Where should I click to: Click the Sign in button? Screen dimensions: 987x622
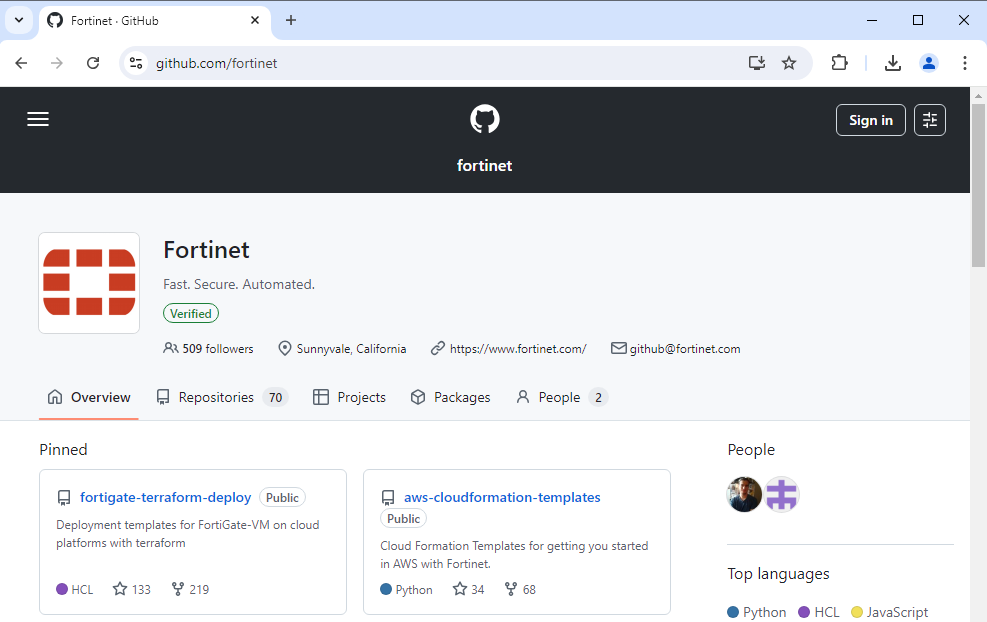pos(870,119)
